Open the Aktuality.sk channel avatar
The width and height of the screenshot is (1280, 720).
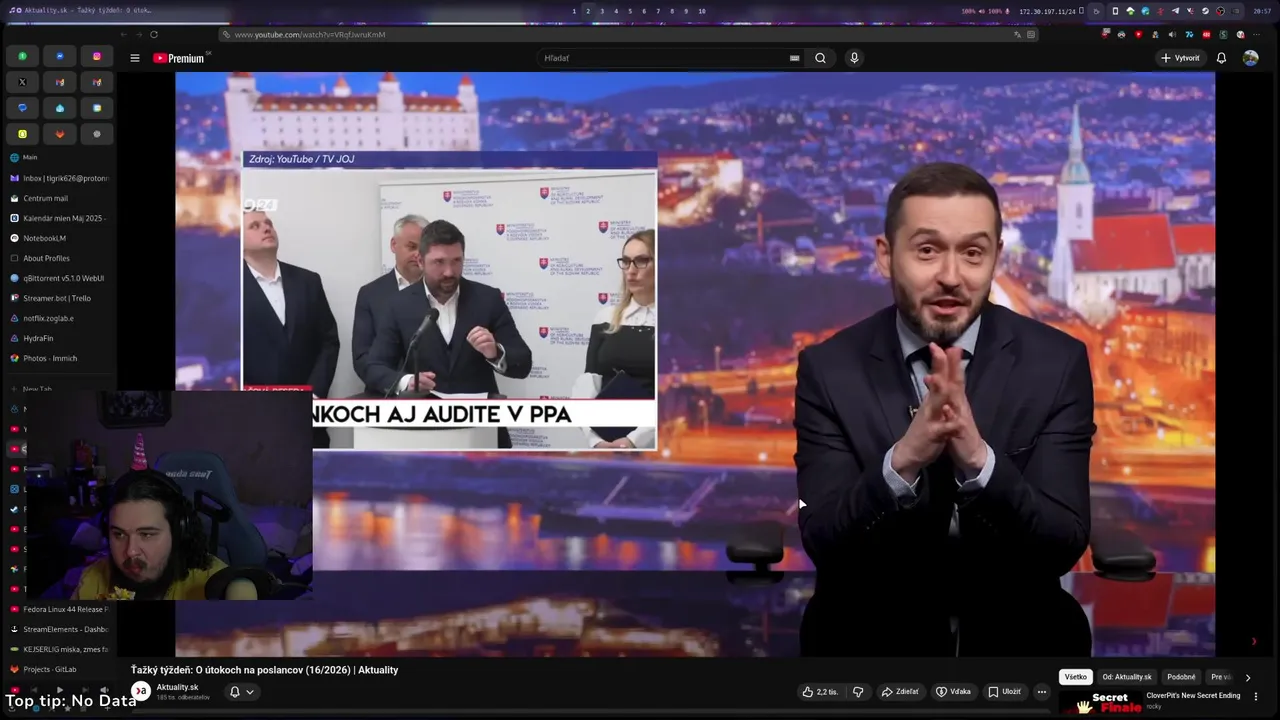pyautogui.click(x=141, y=691)
